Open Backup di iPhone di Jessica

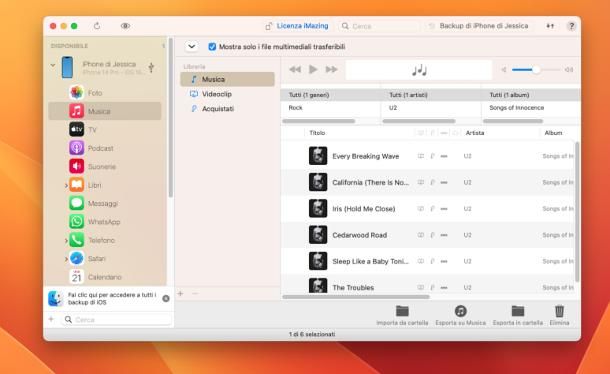coord(484,26)
